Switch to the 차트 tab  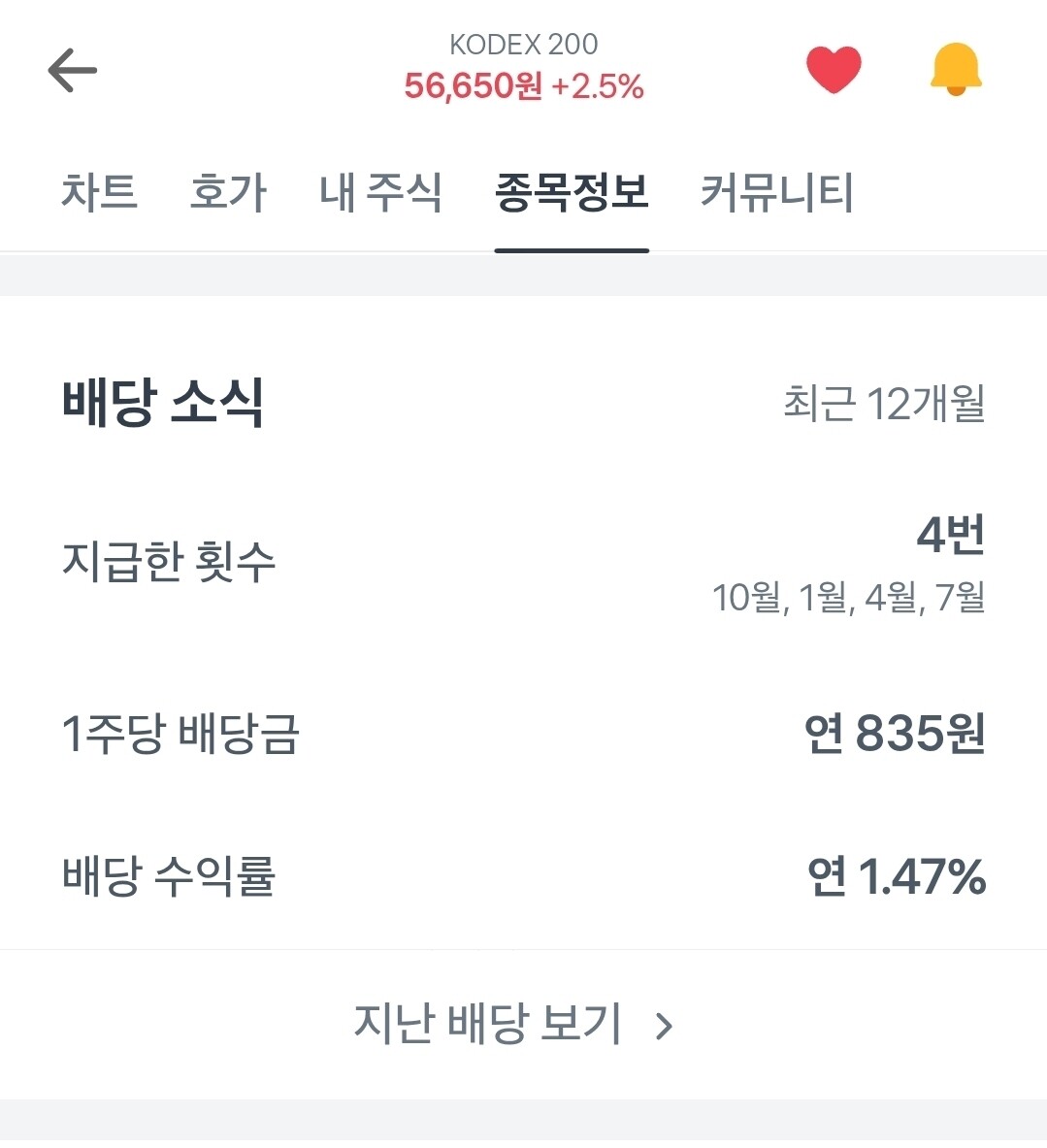pyautogui.click(x=99, y=192)
